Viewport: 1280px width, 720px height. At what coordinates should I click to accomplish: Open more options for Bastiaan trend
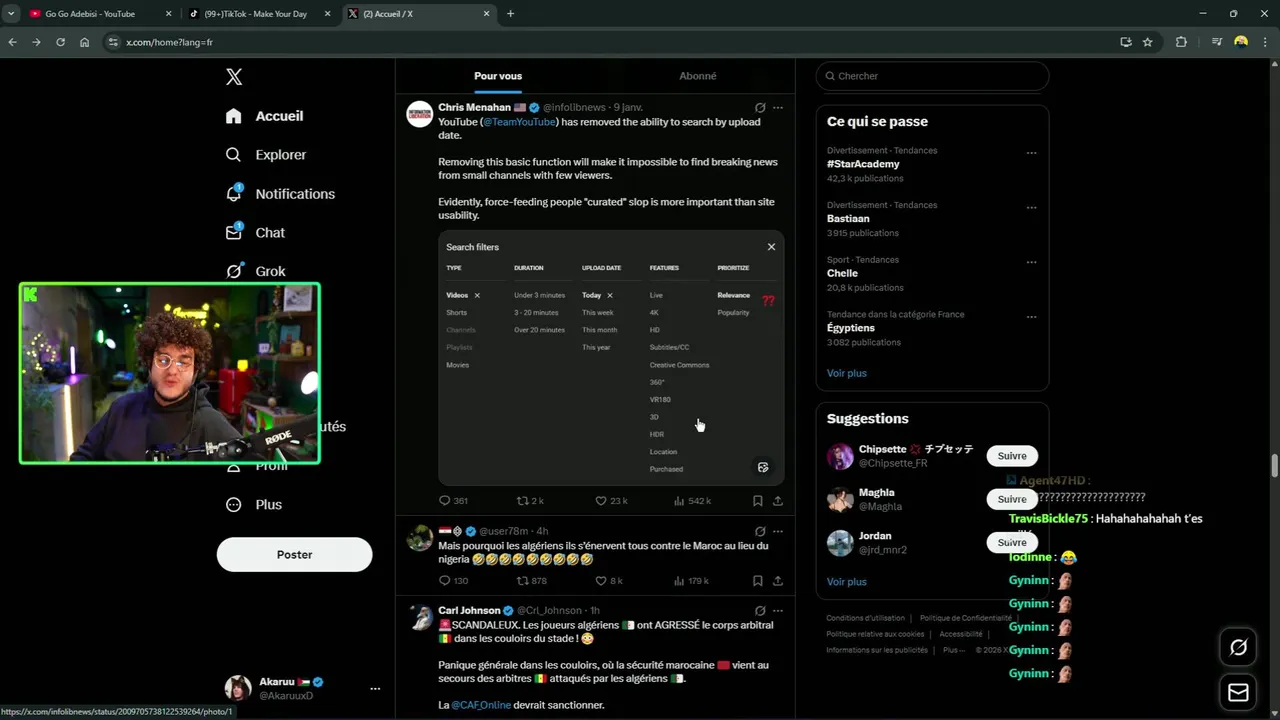1031,208
